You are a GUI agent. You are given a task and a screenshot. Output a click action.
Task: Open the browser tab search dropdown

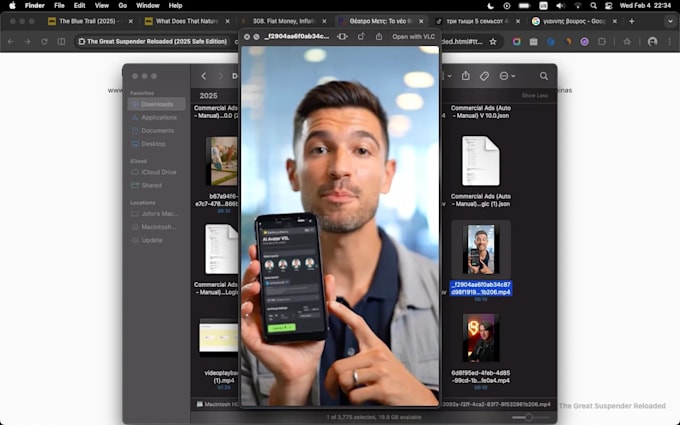670,21
